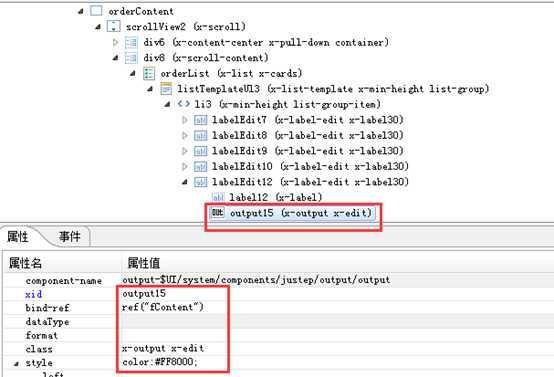Click the div8 scroll-content icon

pyautogui.click(x=131, y=58)
